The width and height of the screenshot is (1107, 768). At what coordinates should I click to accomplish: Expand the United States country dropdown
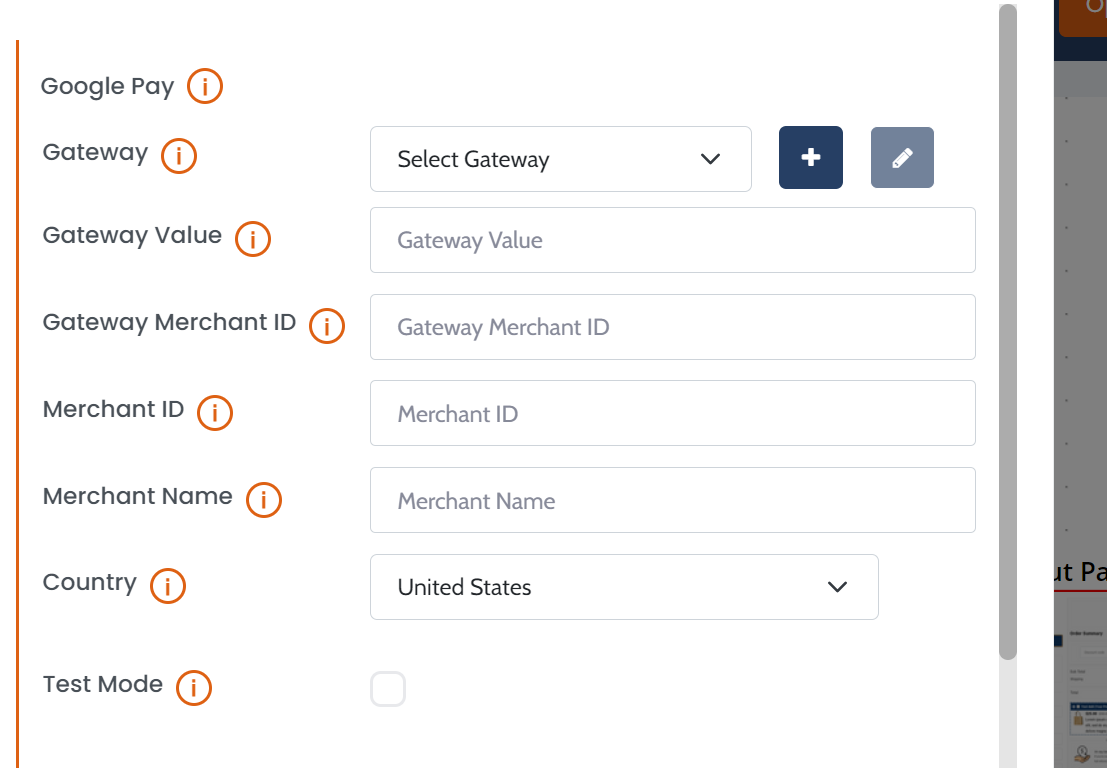pos(623,587)
